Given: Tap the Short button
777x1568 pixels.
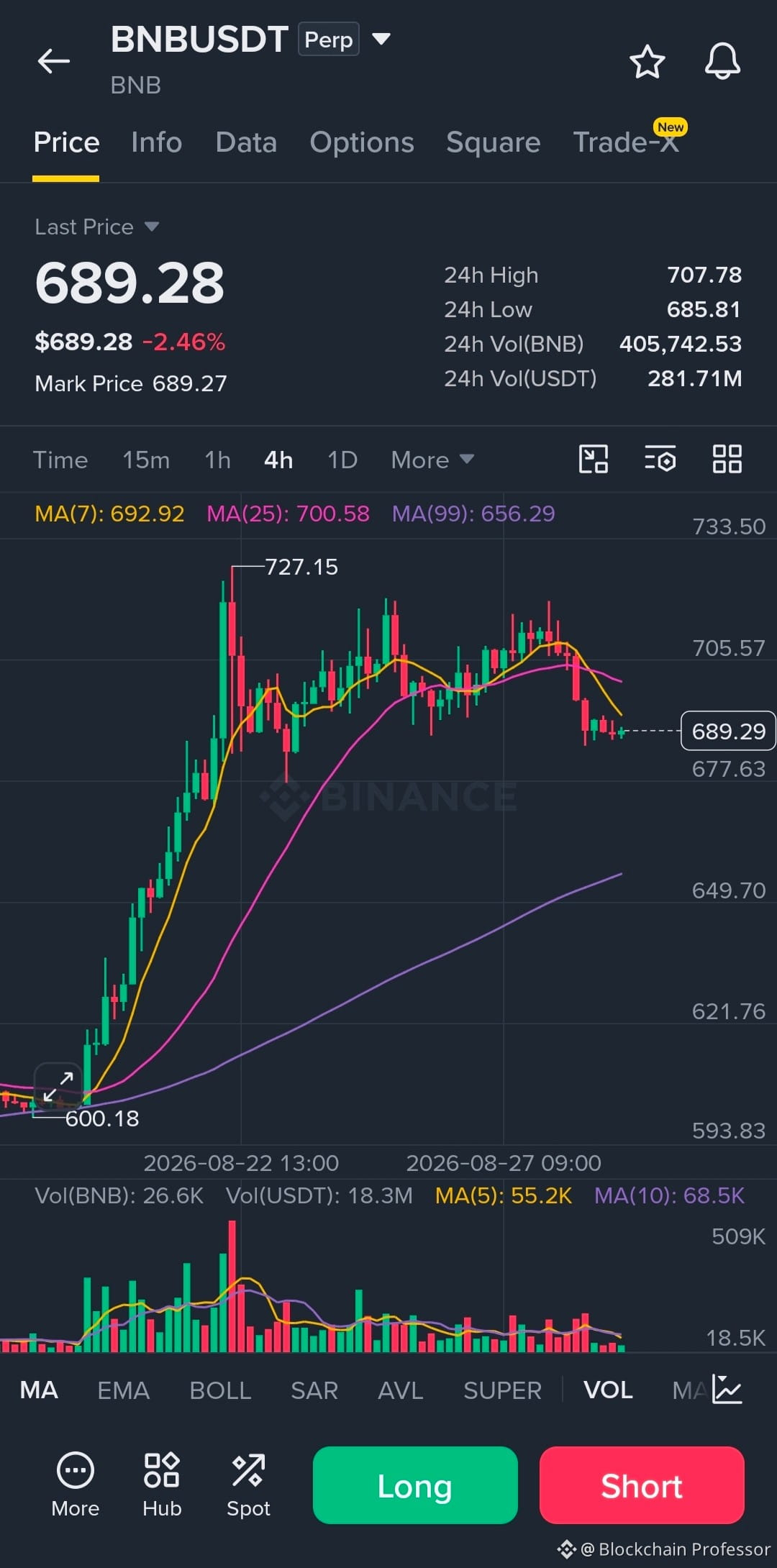Looking at the screenshot, I should point(642,1485).
